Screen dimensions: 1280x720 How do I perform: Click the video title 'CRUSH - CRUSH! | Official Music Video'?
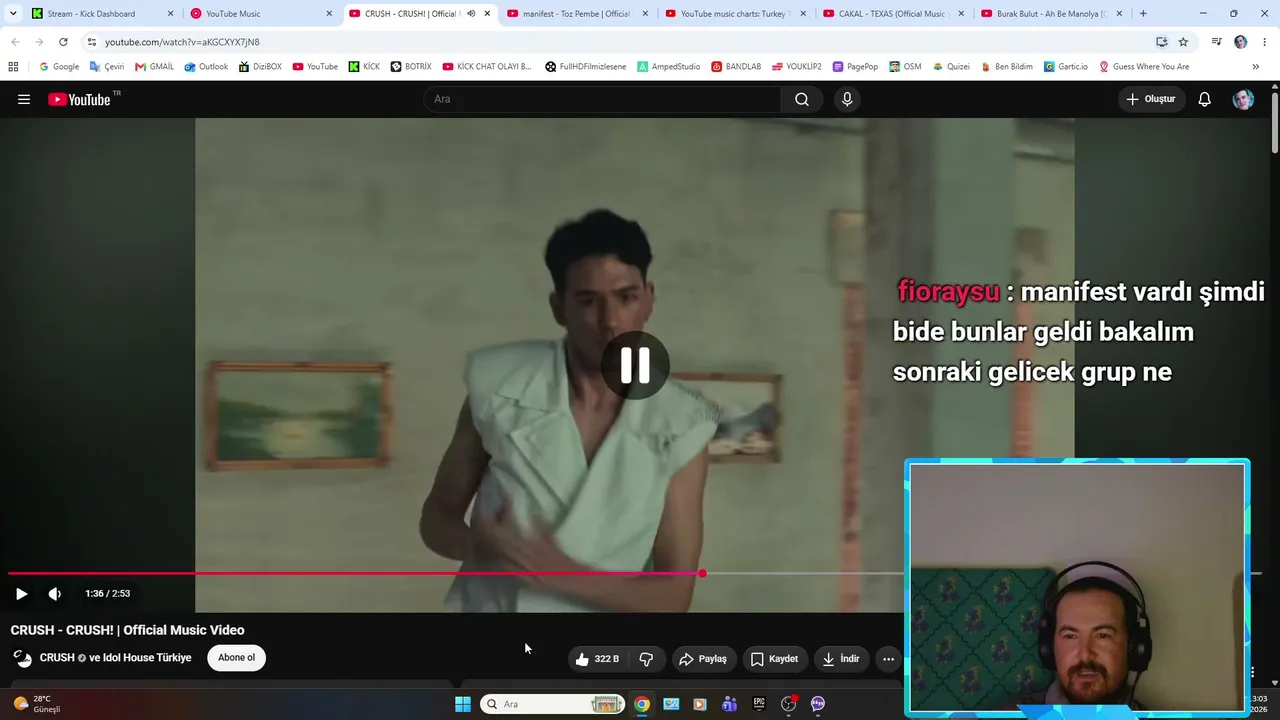pyautogui.click(x=127, y=630)
